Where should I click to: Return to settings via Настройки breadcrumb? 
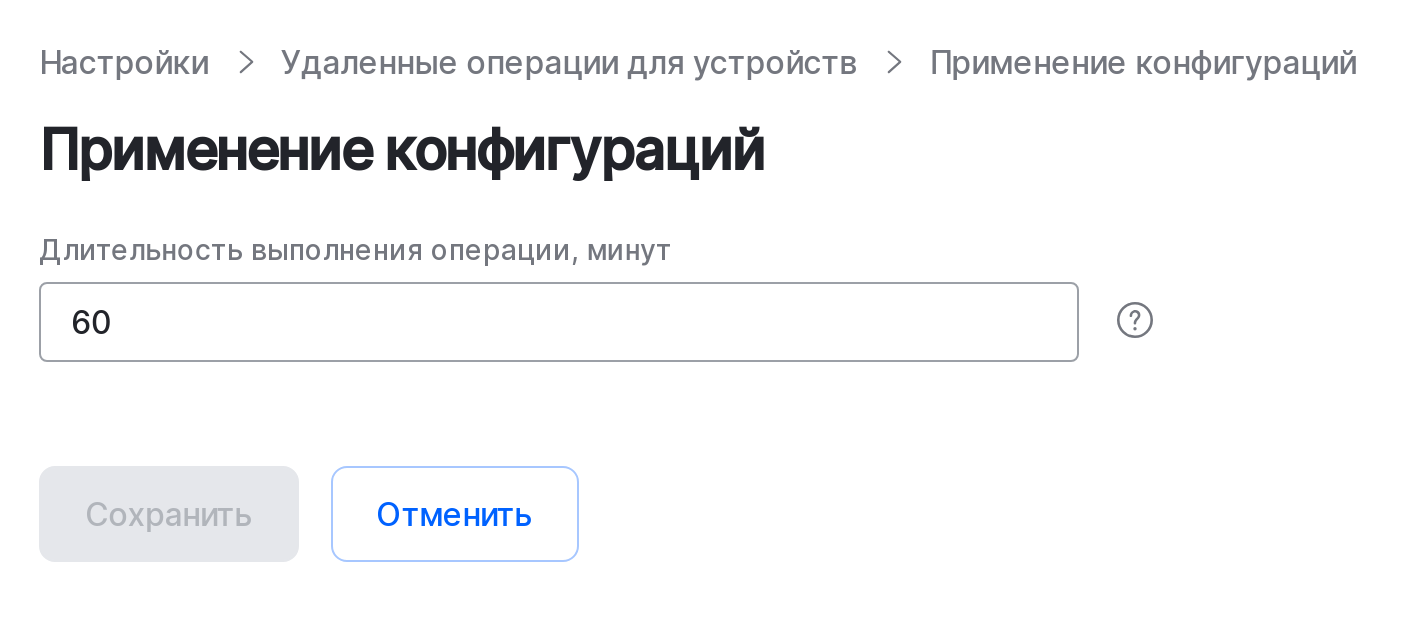point(125,63)
